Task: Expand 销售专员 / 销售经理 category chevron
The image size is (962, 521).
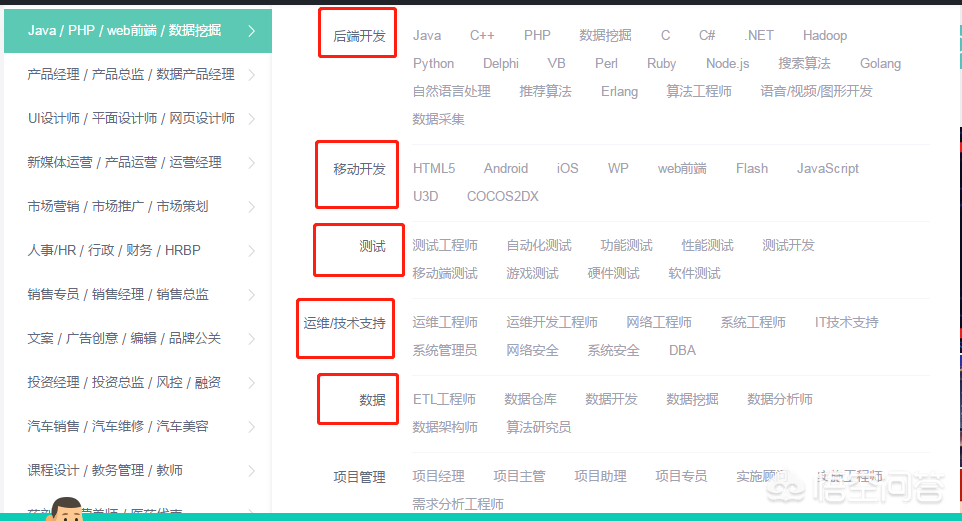Action: (252, 295)
